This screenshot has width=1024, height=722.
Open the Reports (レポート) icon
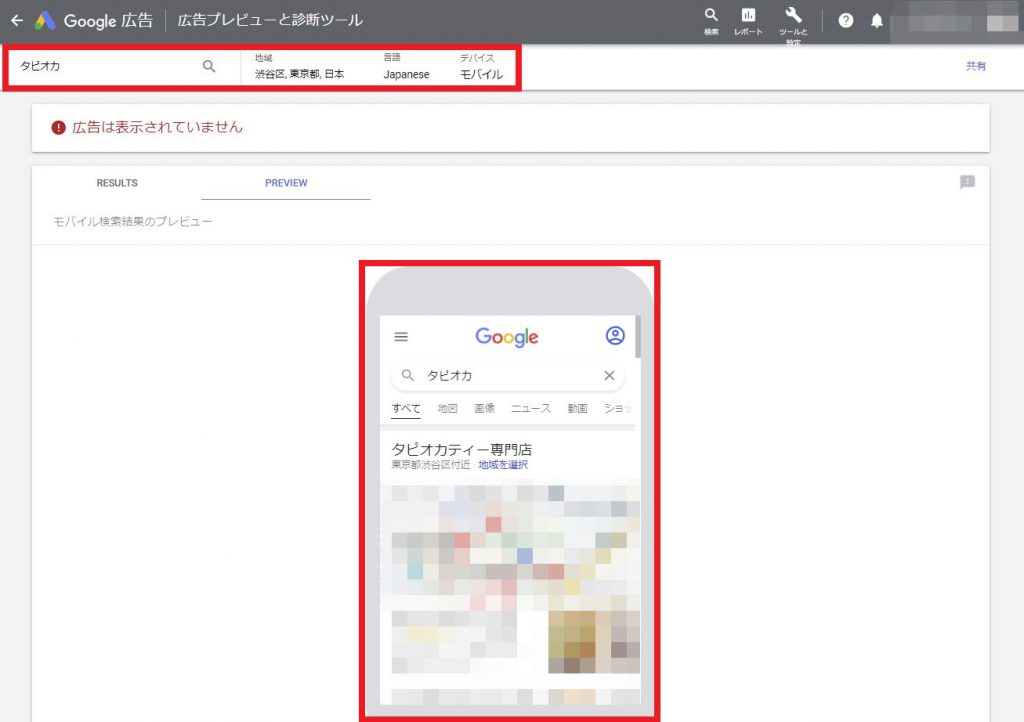[748, 21]
